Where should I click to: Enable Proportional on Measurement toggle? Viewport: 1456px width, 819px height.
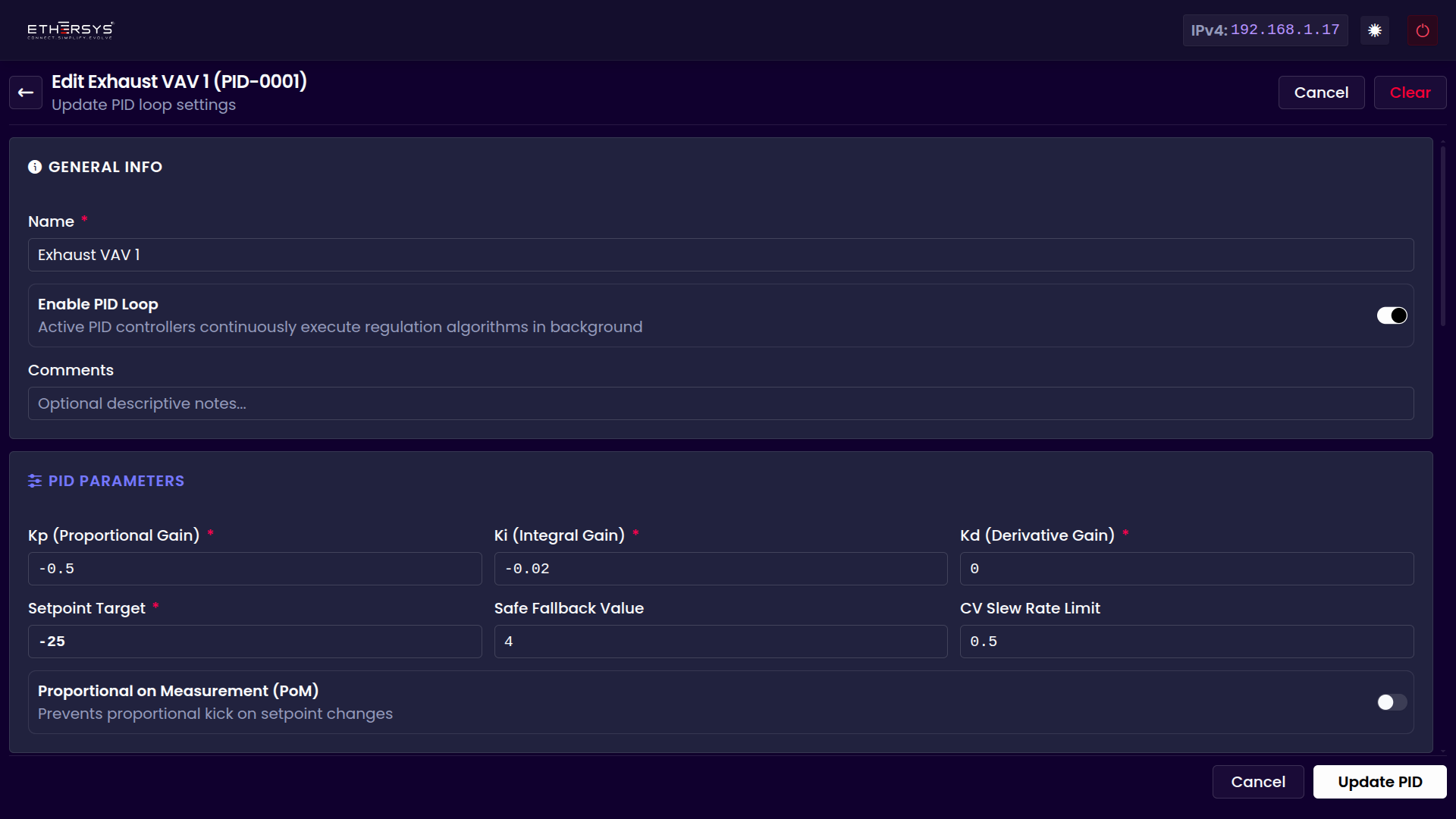(x=1392, y=702)
